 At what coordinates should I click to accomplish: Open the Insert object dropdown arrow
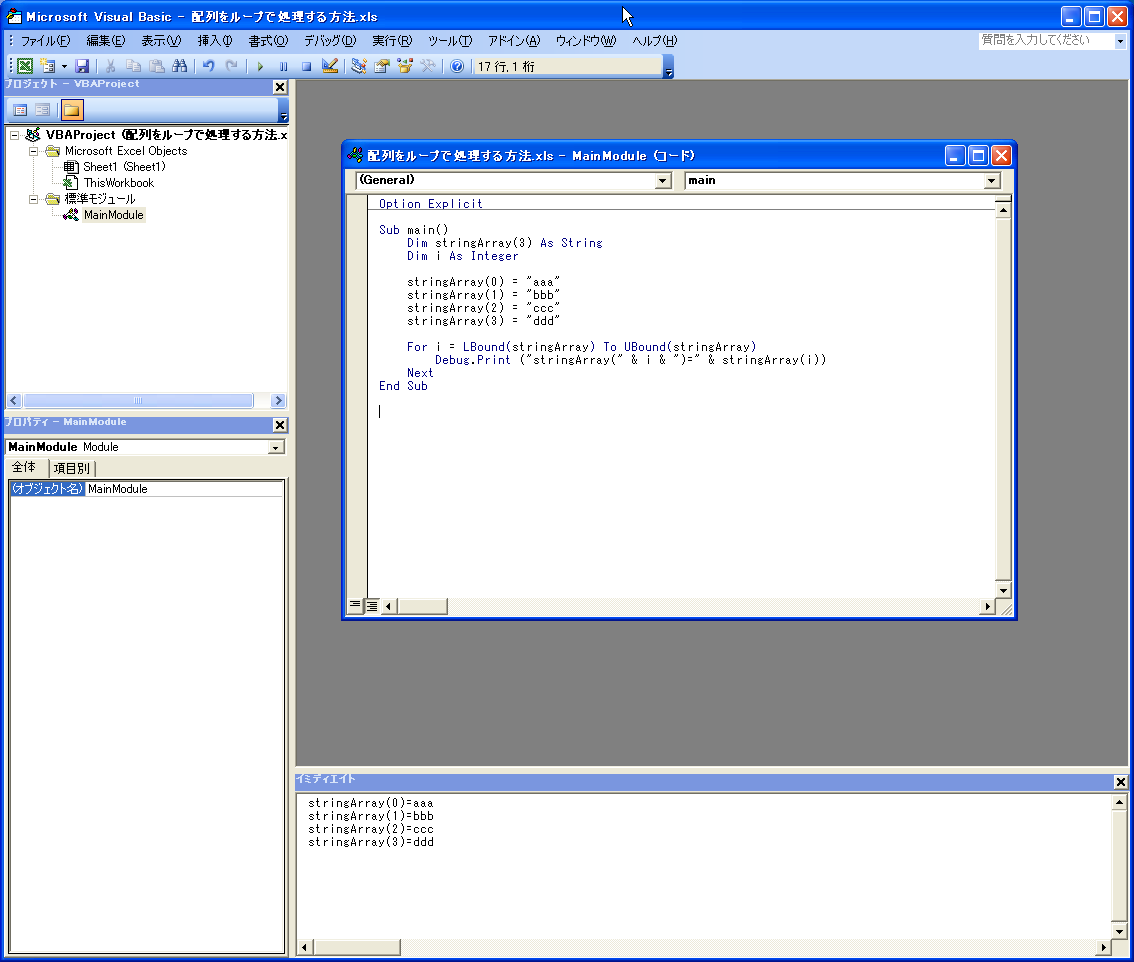click(64, 66)
